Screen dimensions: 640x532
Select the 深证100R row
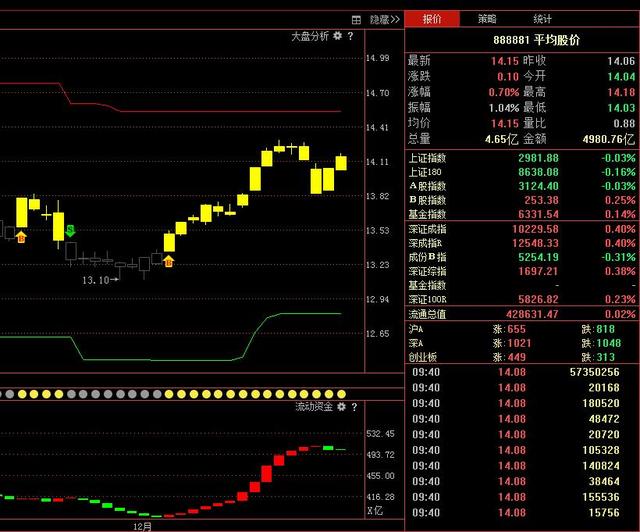tap(522, 299)
